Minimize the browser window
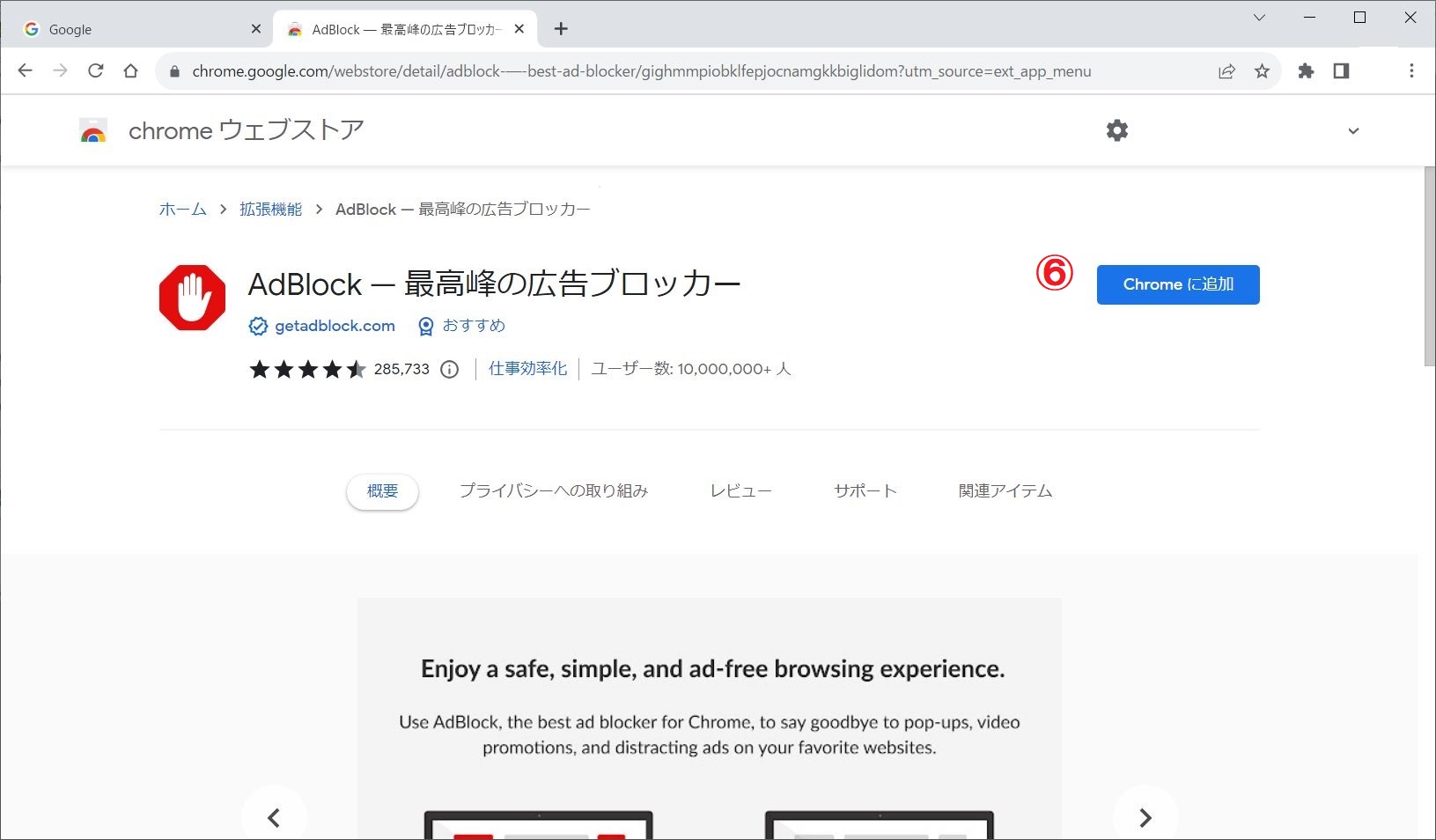This screenshot has height=840, width=1436. tap(1310, 18)
